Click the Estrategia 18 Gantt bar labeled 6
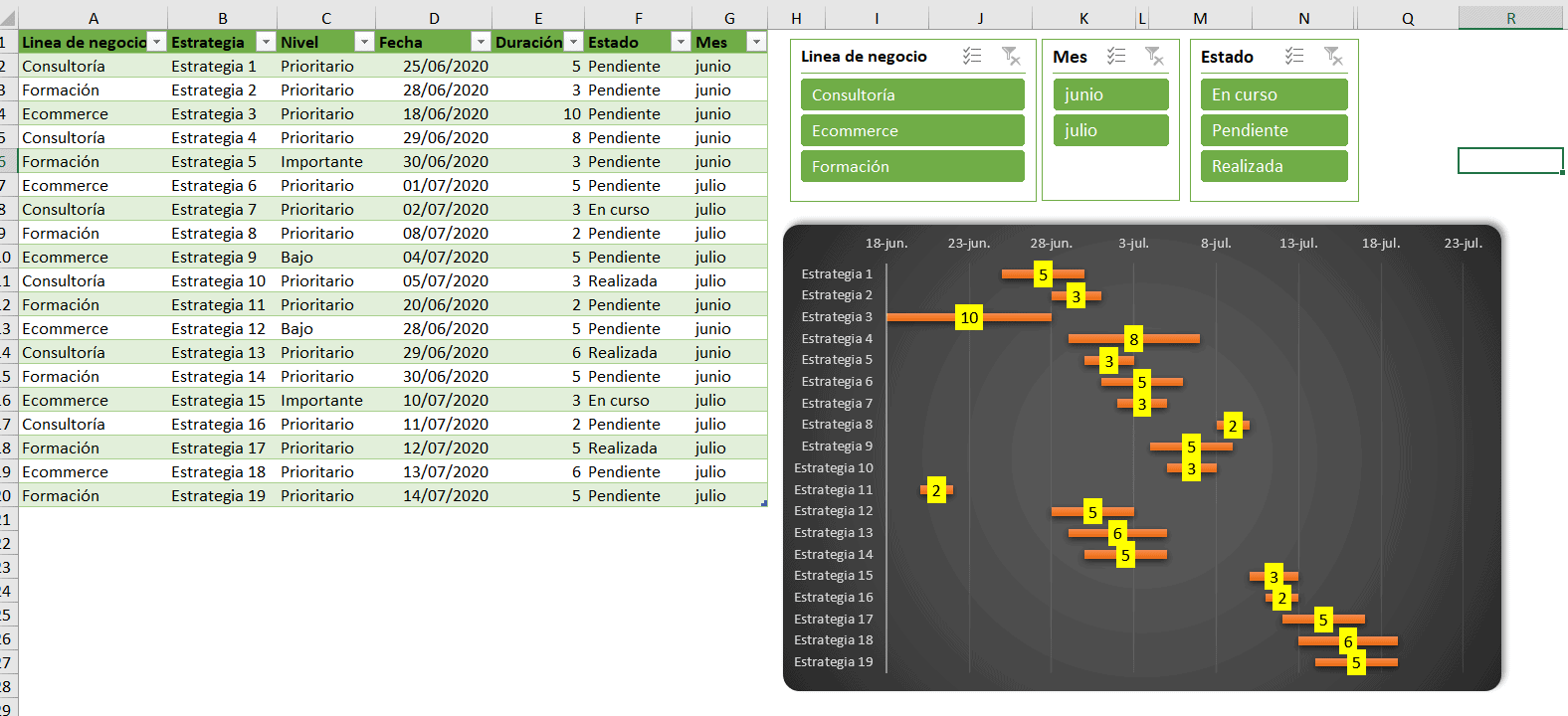Image resolution: width=1568 pixels, height=716 pixels. (x=1348, y=641)
